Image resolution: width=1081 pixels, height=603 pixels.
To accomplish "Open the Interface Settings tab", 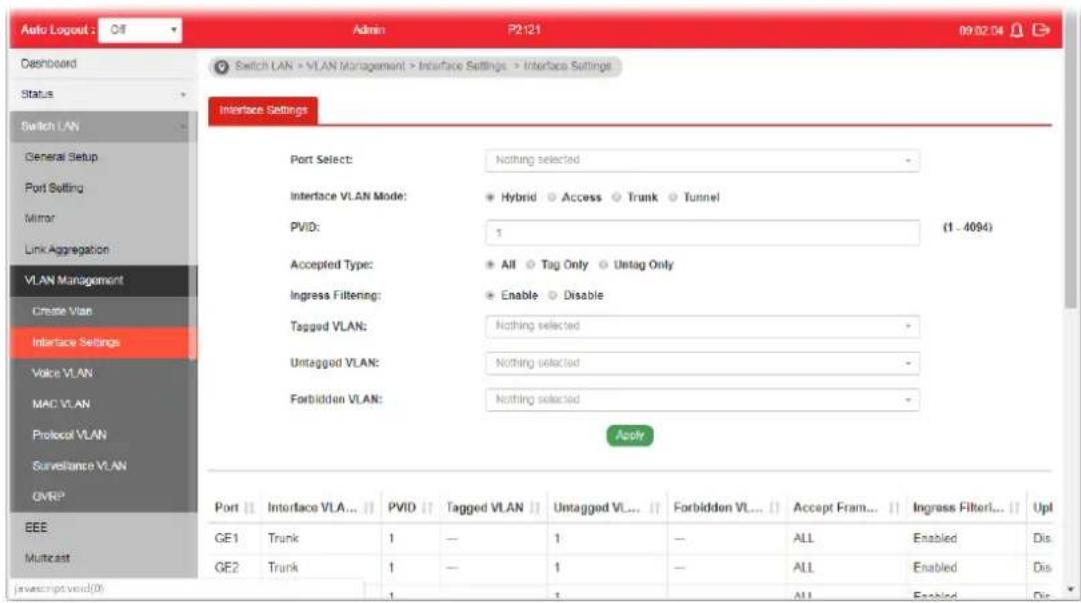I will pos(263,110).
